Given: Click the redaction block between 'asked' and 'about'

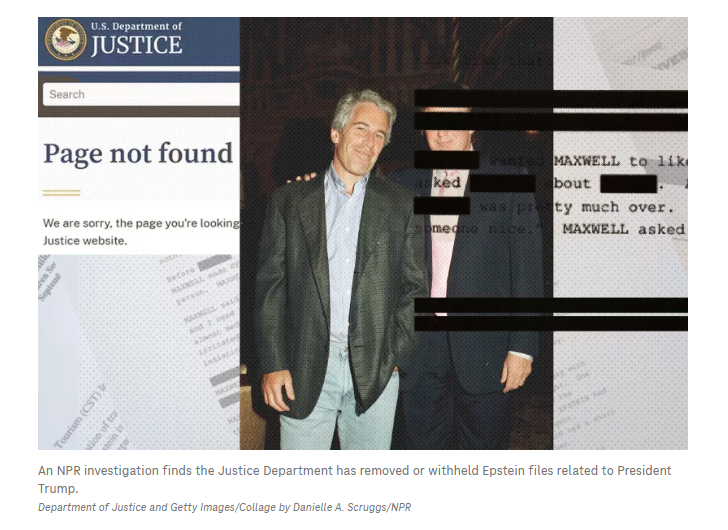Looking at the screenshot, I should pyautogui.click(x=503, y=183).
